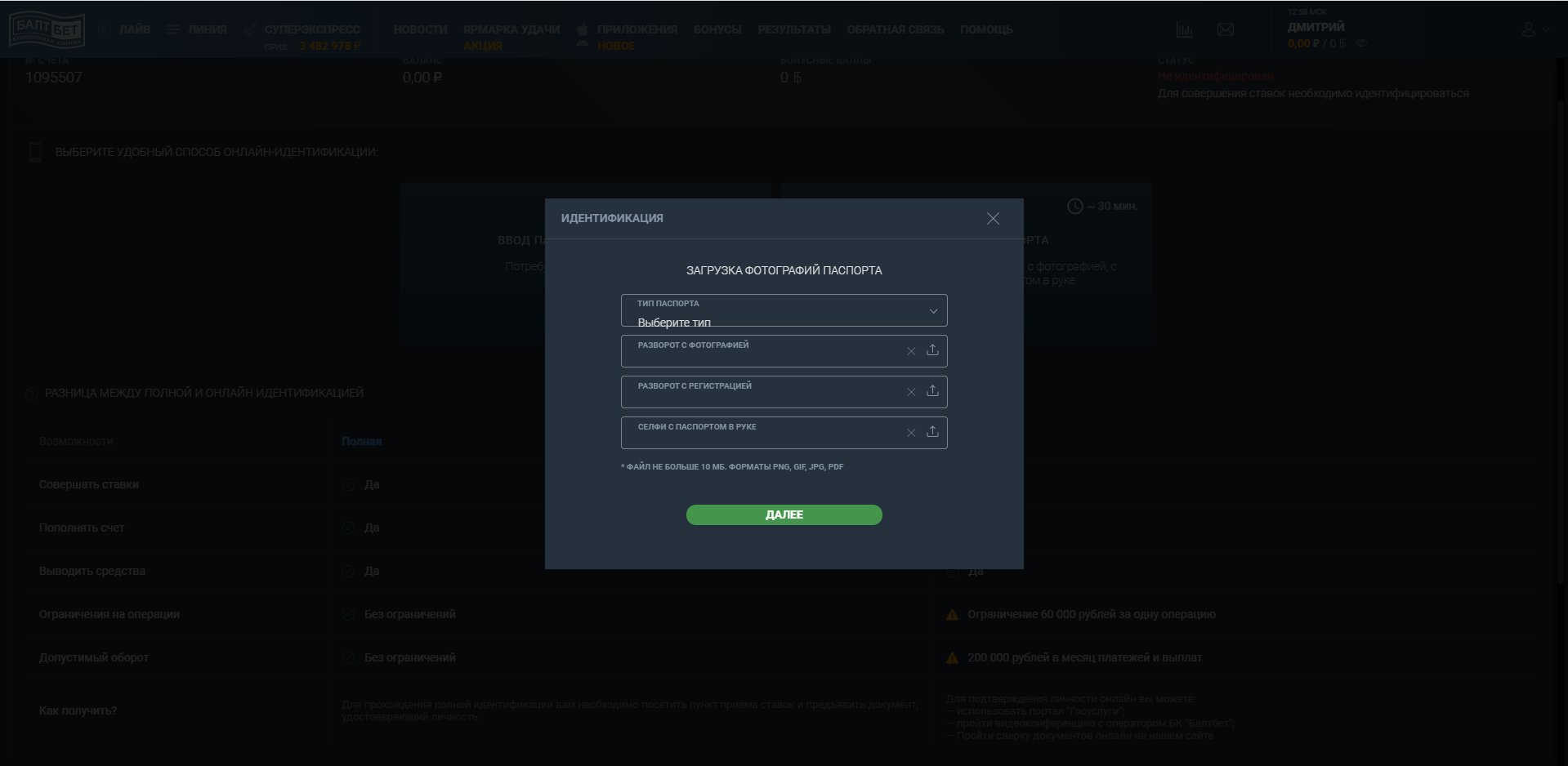Open the Лайв section
The image size is (1568, 766).
pyautogui.click(x=135, y=29)
